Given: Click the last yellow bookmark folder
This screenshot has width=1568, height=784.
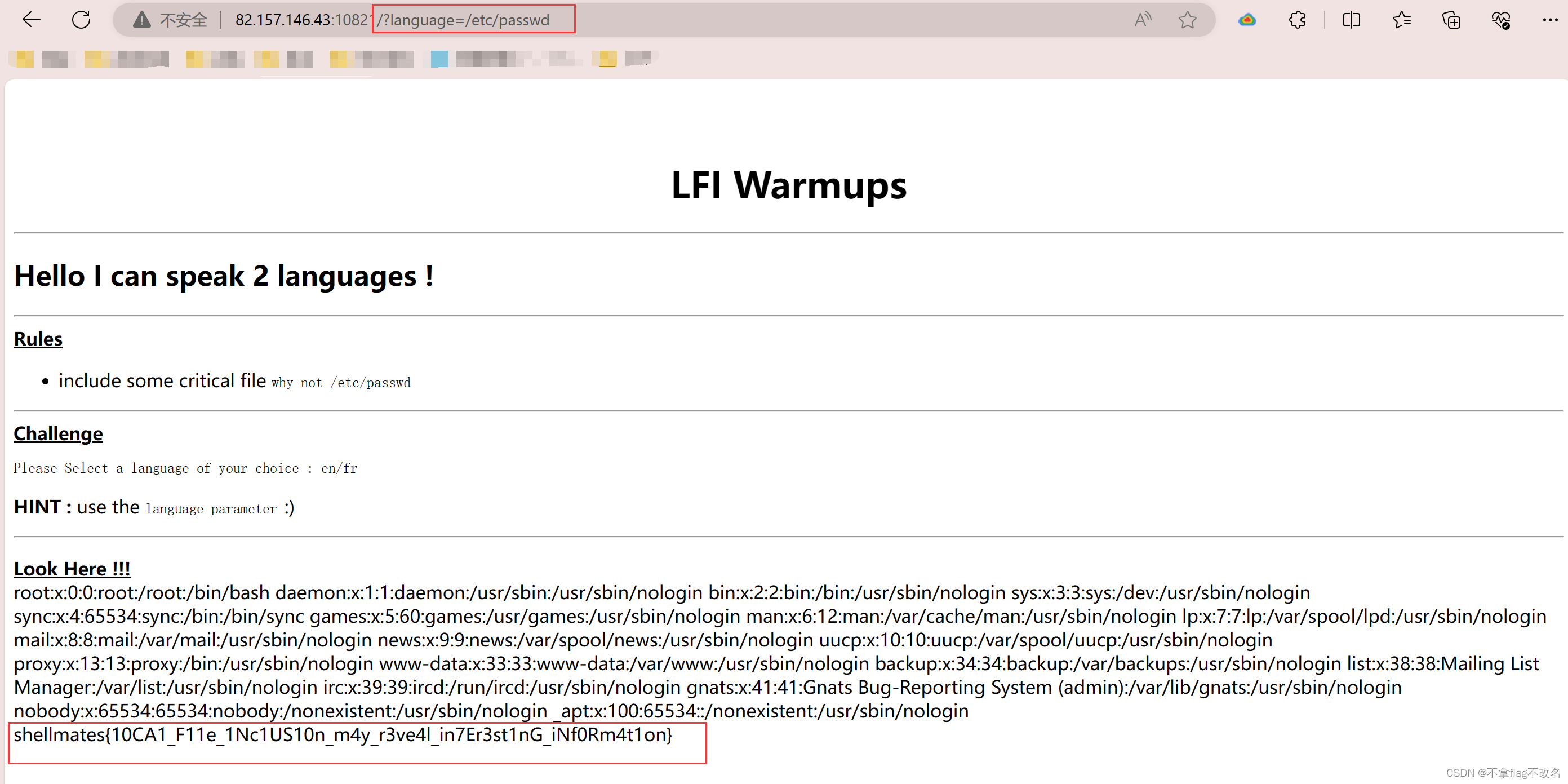Looking at the screenshot, I should coord(607,59).
